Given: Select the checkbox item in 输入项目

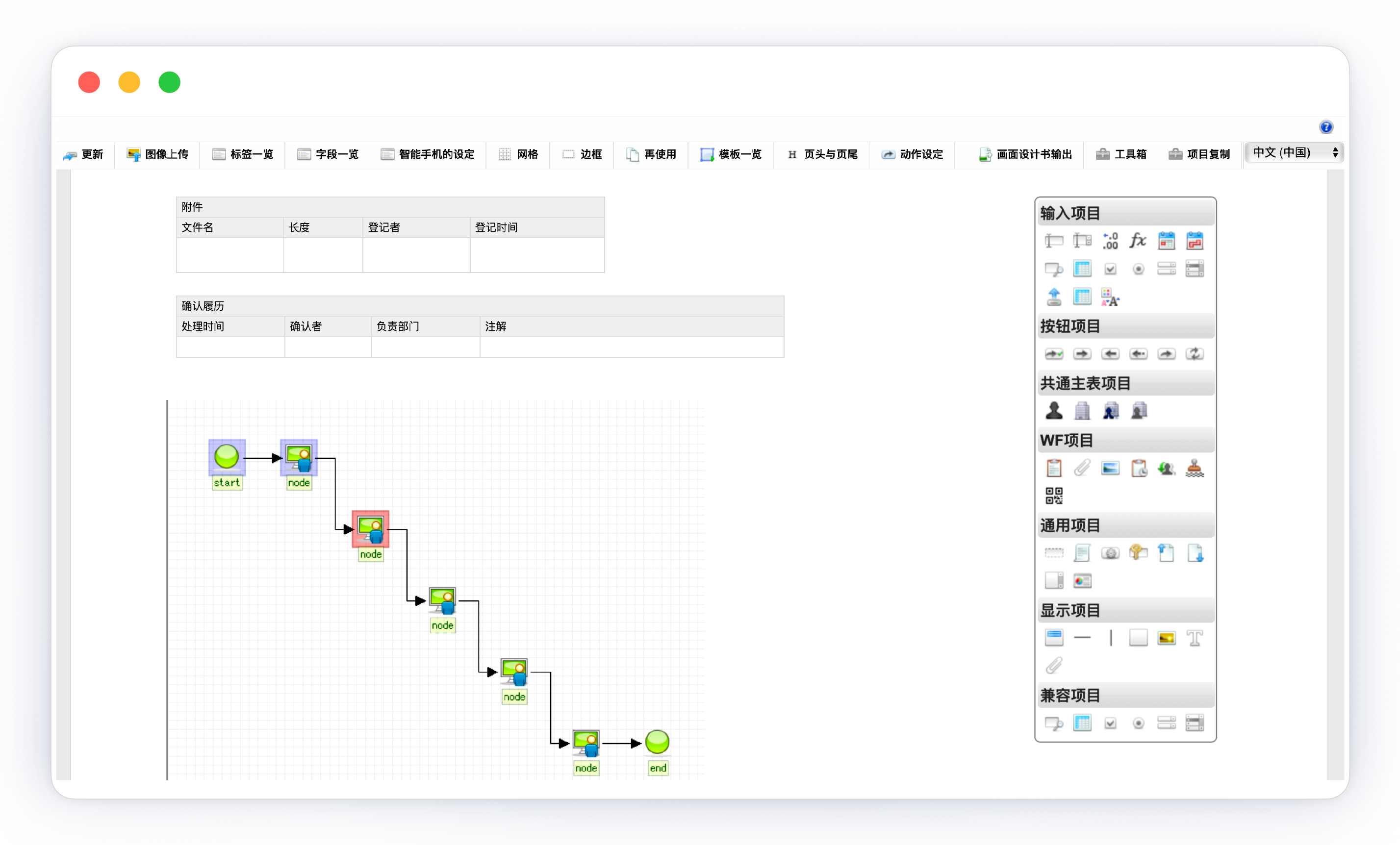Looking at the screenshot, I should point(1110,269).
